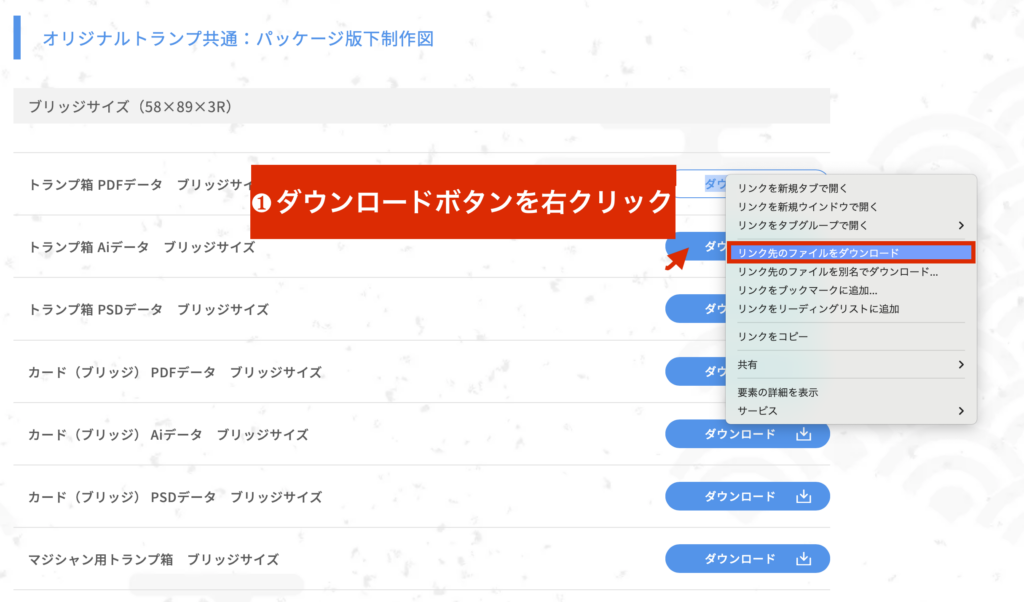Click トランプ箱 PDFデータ row label
The image size is (1024, 602).
[x=139, y=185]
